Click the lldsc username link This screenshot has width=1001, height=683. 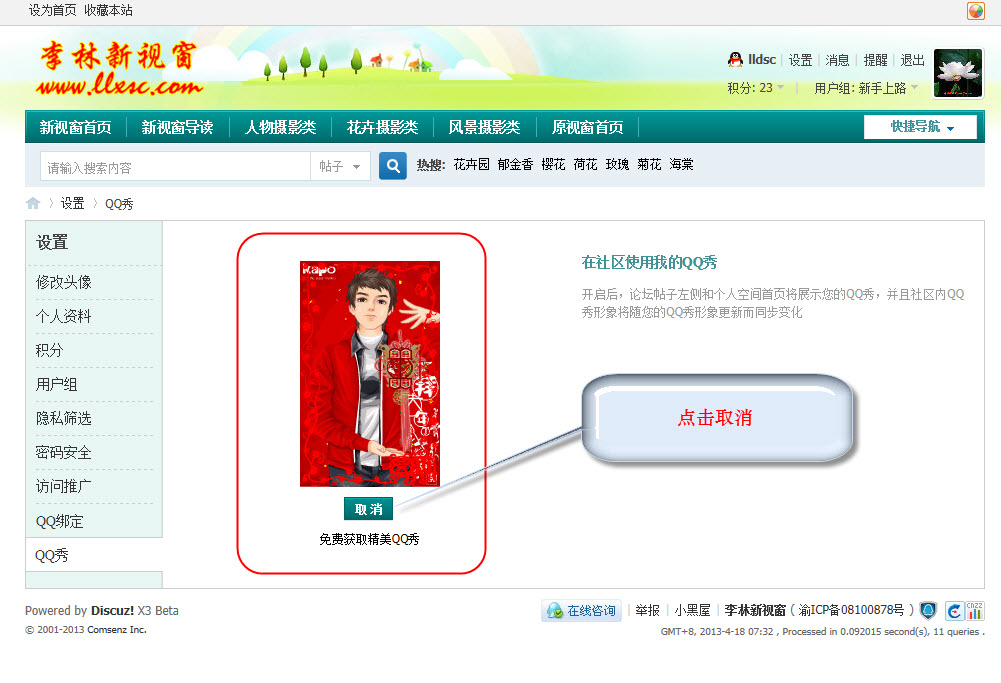[762, 59]
